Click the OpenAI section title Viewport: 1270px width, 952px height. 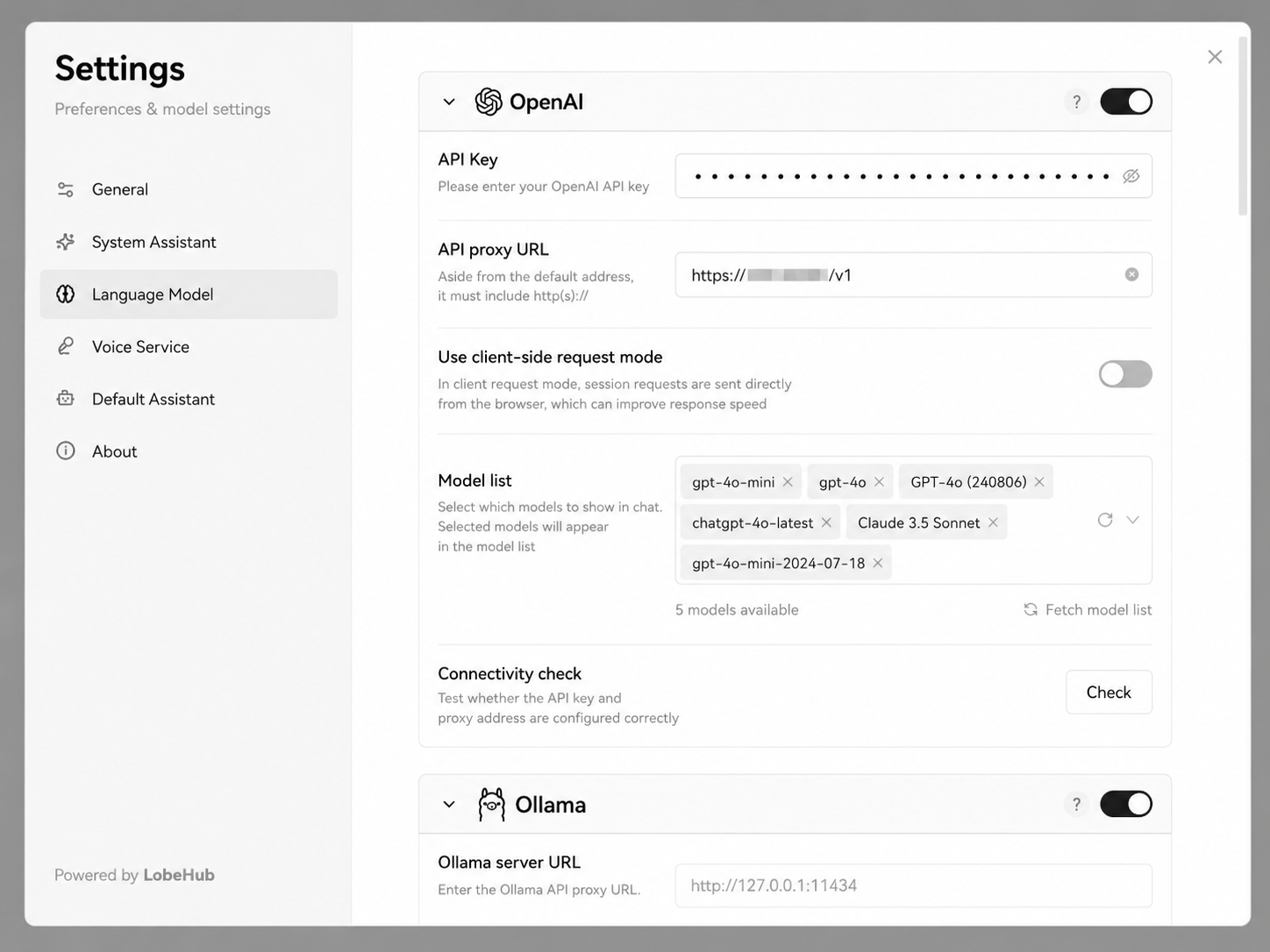click(546, 102)
